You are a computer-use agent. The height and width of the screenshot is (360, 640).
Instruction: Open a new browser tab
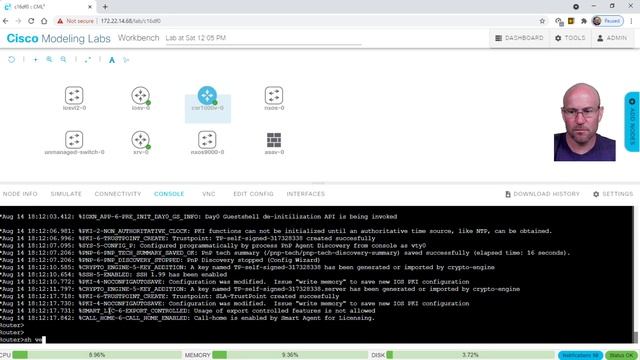coord(105,7)
